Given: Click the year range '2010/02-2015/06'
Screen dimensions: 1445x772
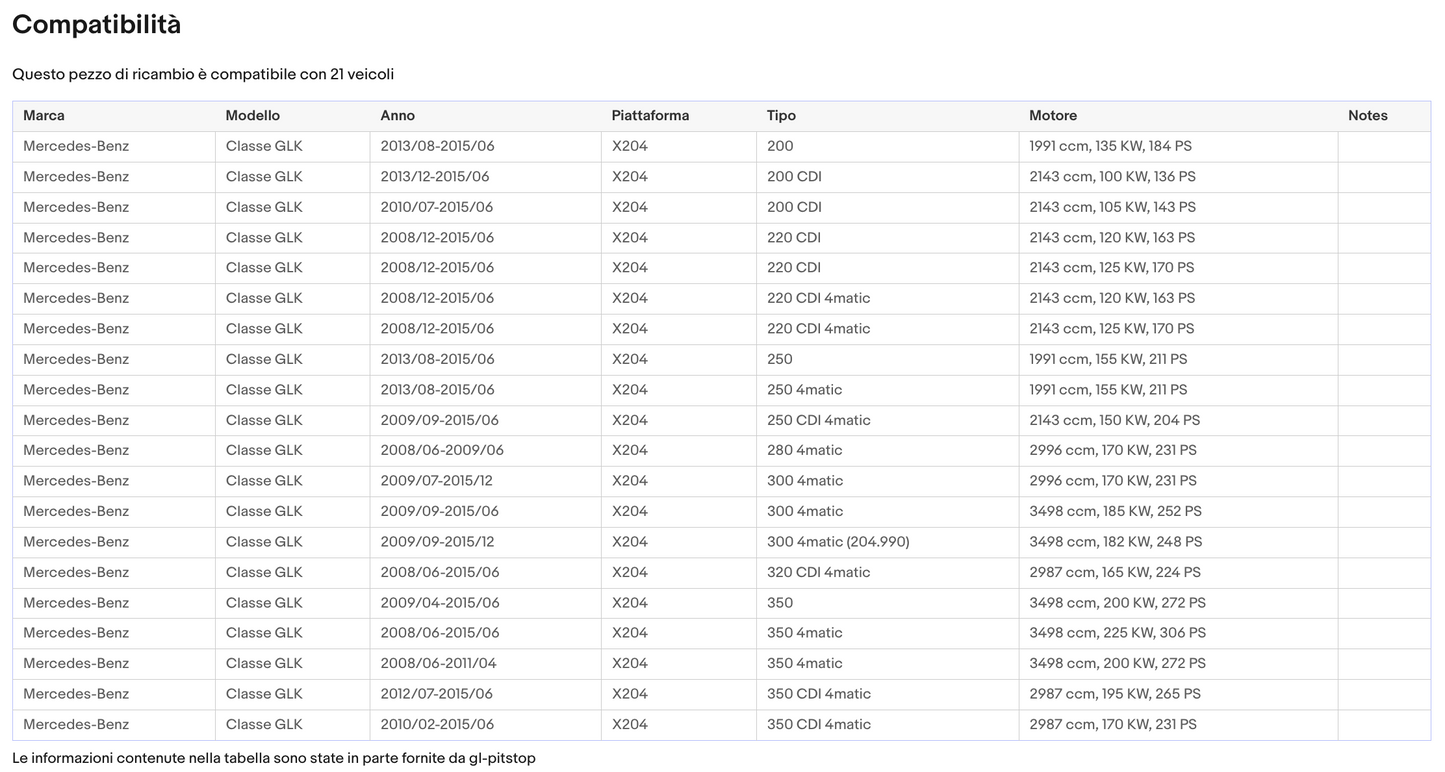Looking at the screenshot, I should 438,724.
